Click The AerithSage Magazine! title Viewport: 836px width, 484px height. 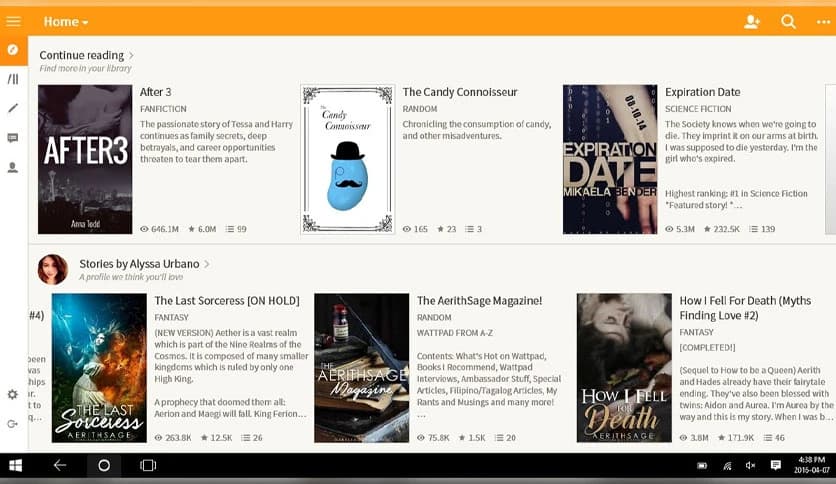479,301
